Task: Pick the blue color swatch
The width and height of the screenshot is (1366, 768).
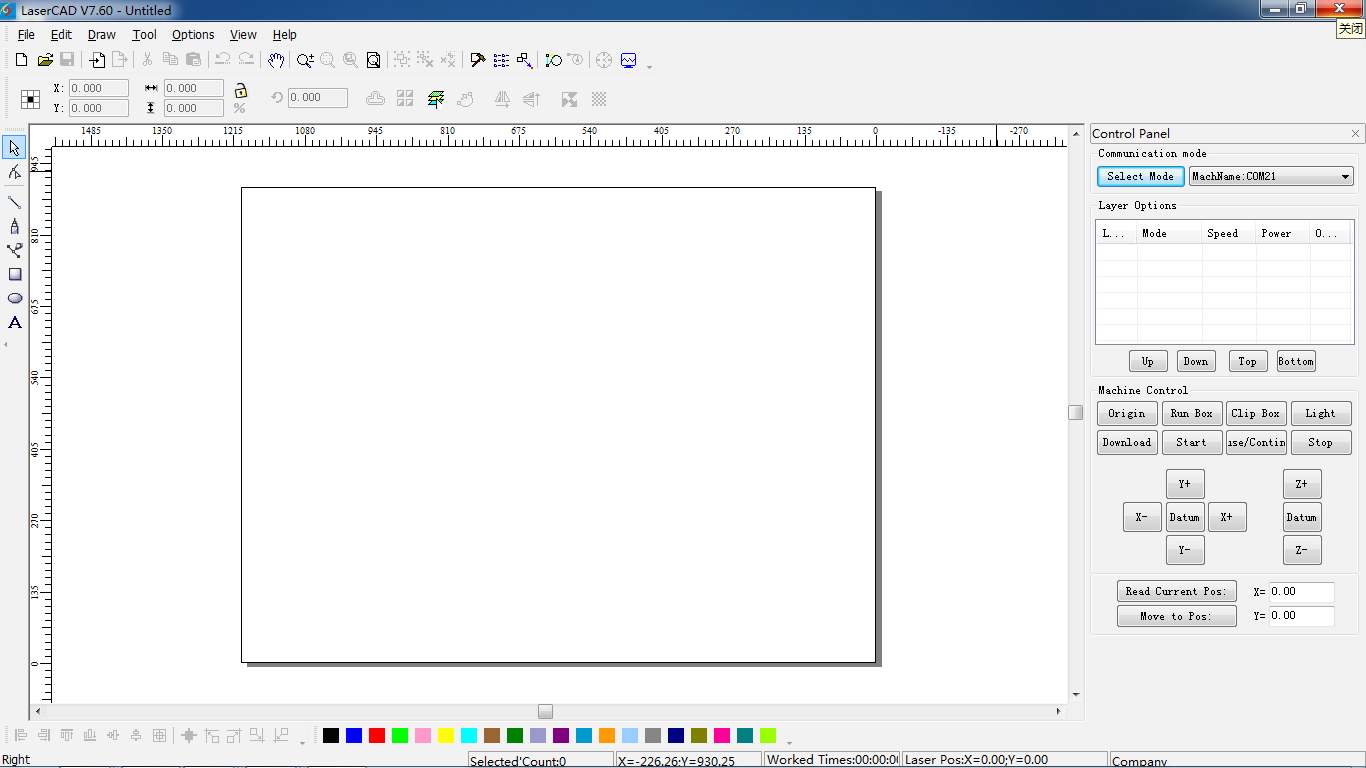Action: (354, 736)
